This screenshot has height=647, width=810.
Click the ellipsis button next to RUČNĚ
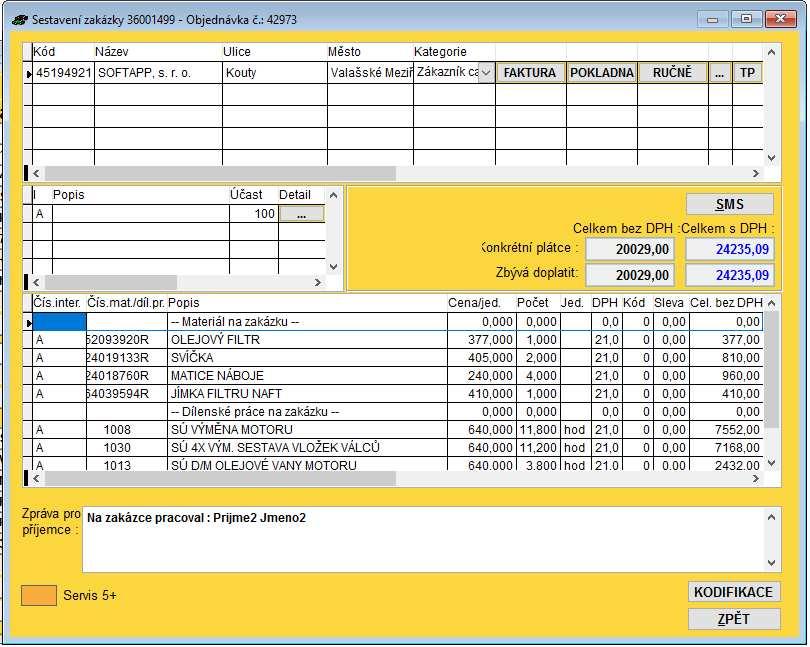pyautogui.click(x=720, y=73)
